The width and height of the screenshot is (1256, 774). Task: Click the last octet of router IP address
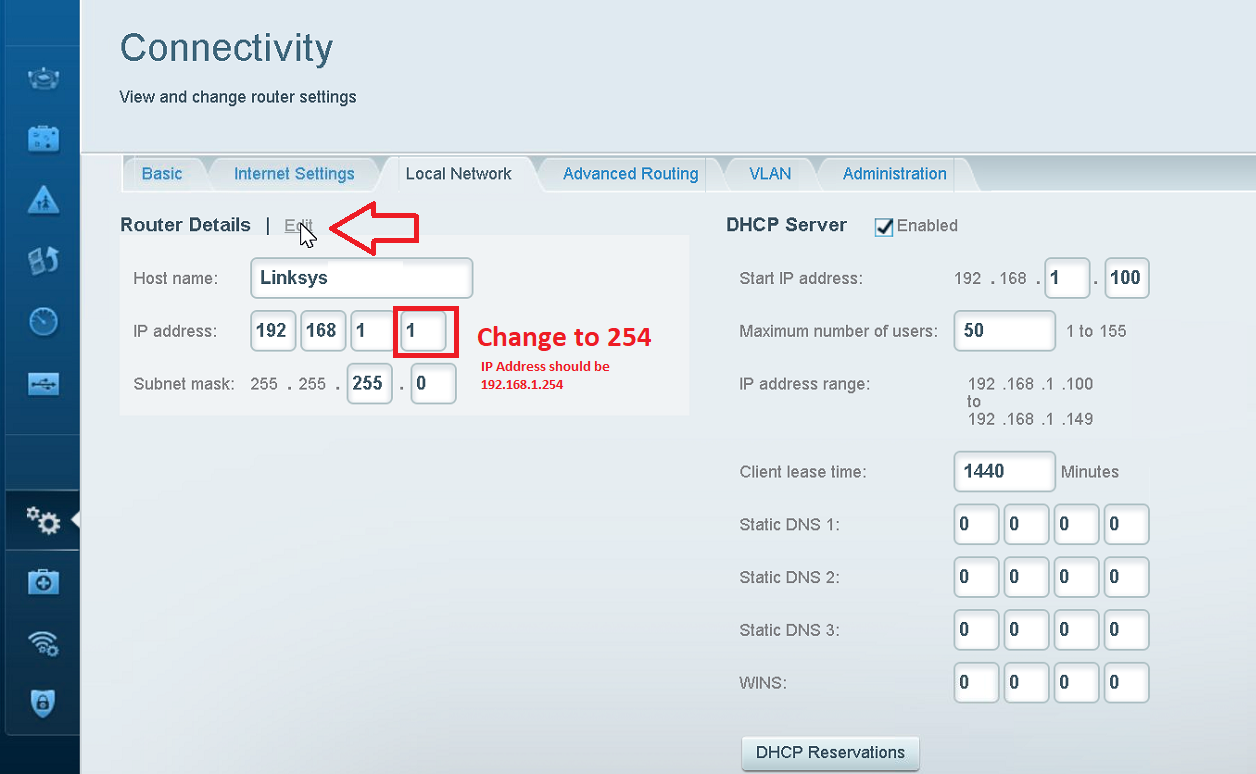click(x=423, y=331)
